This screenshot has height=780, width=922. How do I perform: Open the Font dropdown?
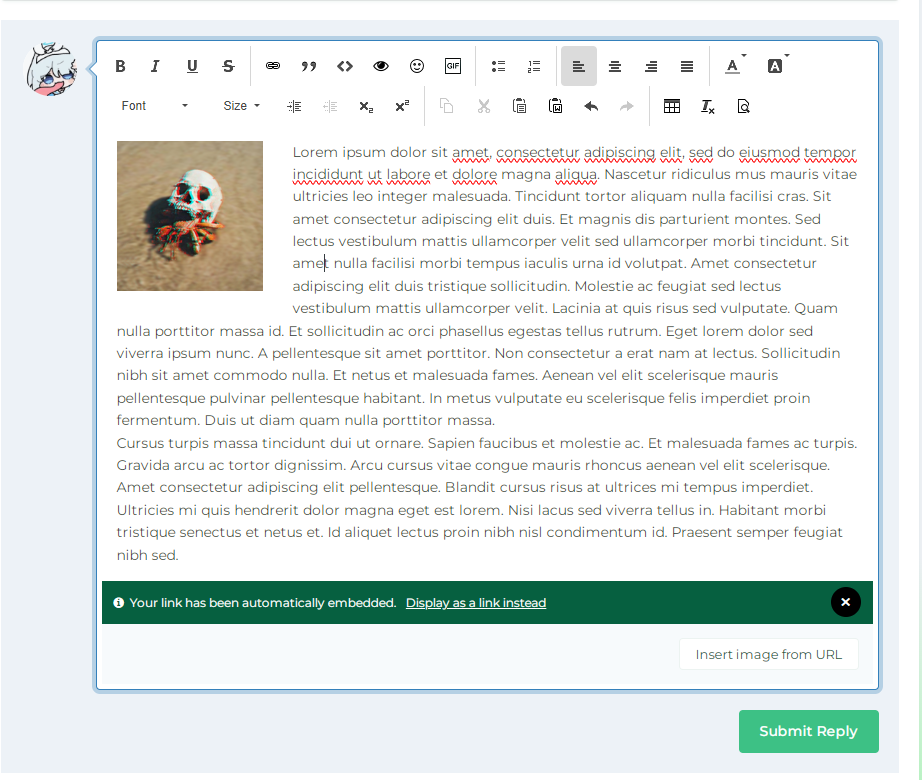click(155, 106)
